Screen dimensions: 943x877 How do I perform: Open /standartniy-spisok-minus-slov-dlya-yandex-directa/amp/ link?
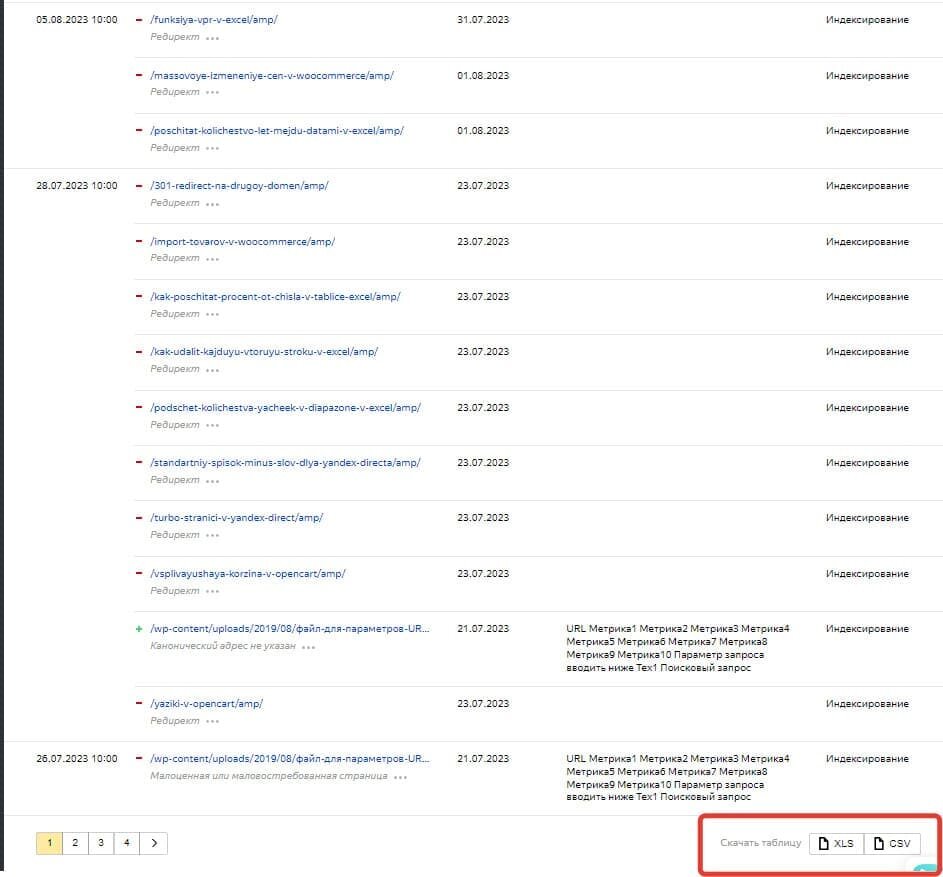click(x=285, y=463)
